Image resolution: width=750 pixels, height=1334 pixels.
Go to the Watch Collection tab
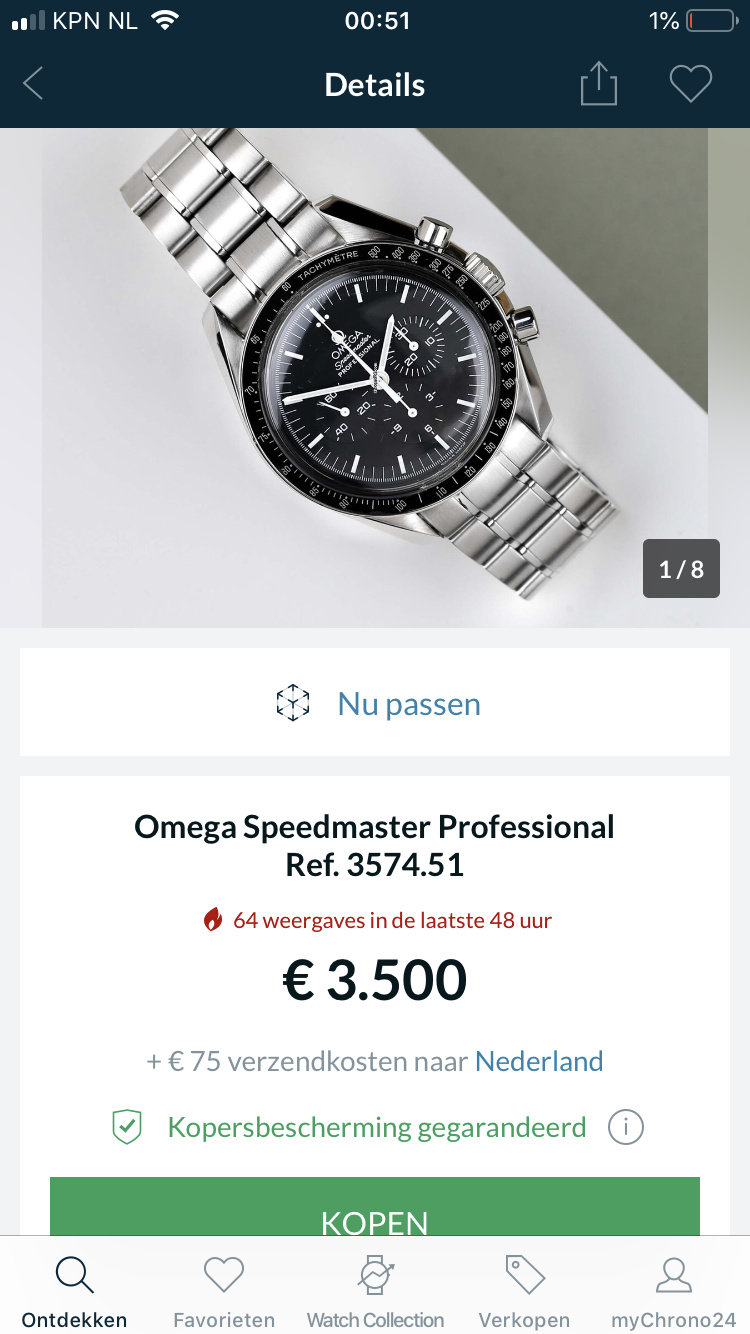click(375, 1291)
